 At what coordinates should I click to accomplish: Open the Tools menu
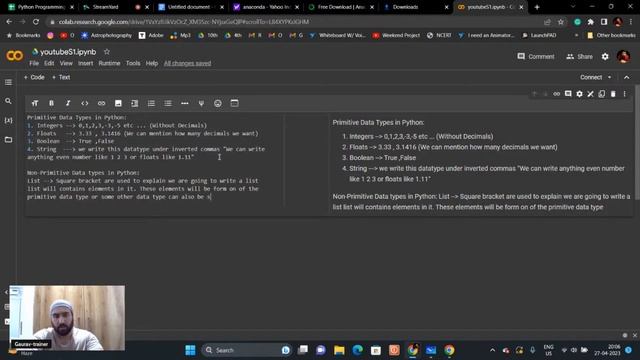[133, 63]
